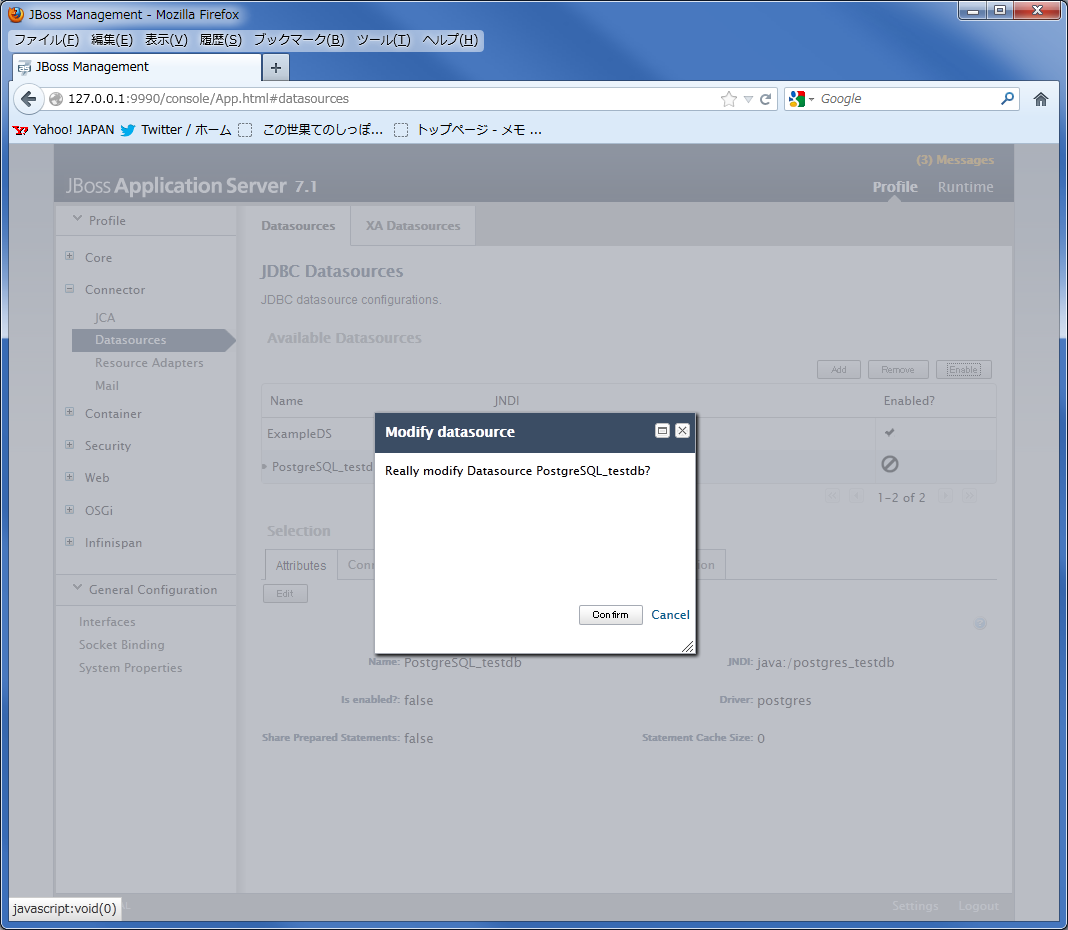The width and height of the screenshot is (1068, 930).
Task: Open the Twitter / ホーム bookmark
Action: 176,129
